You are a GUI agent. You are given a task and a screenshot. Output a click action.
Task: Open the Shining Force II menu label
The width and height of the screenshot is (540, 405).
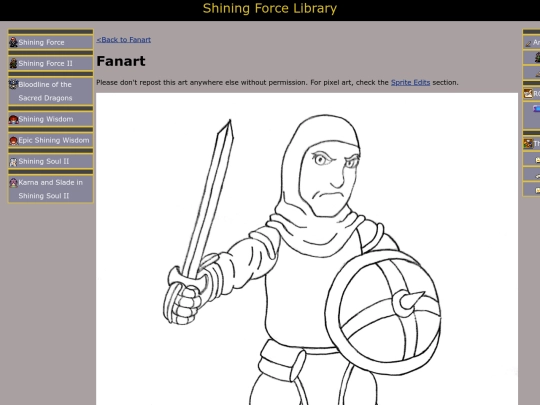tap(45, 63)
